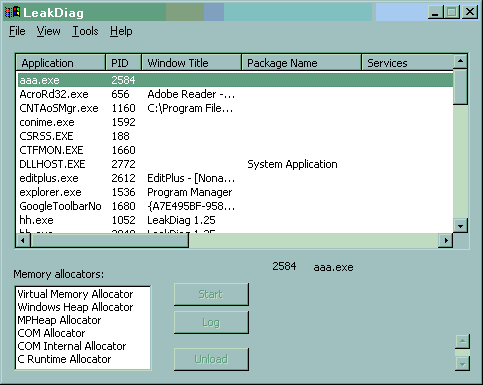This screenshot has width=483, height=385.
Task: Click the Unload button
Action: tap(211, 359)
